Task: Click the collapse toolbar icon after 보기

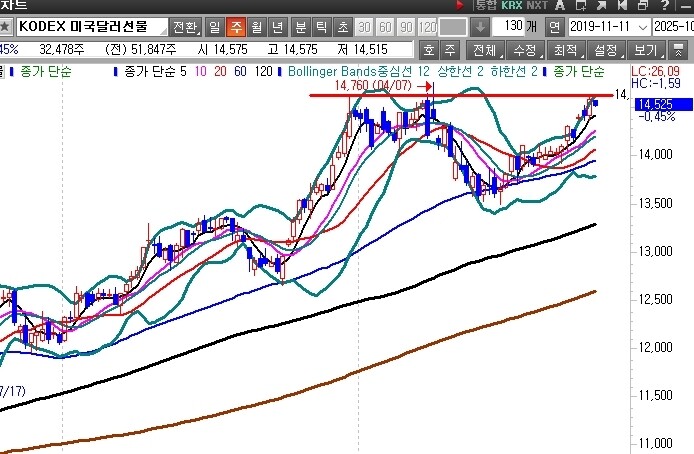Action: click(x=678, y=50)
